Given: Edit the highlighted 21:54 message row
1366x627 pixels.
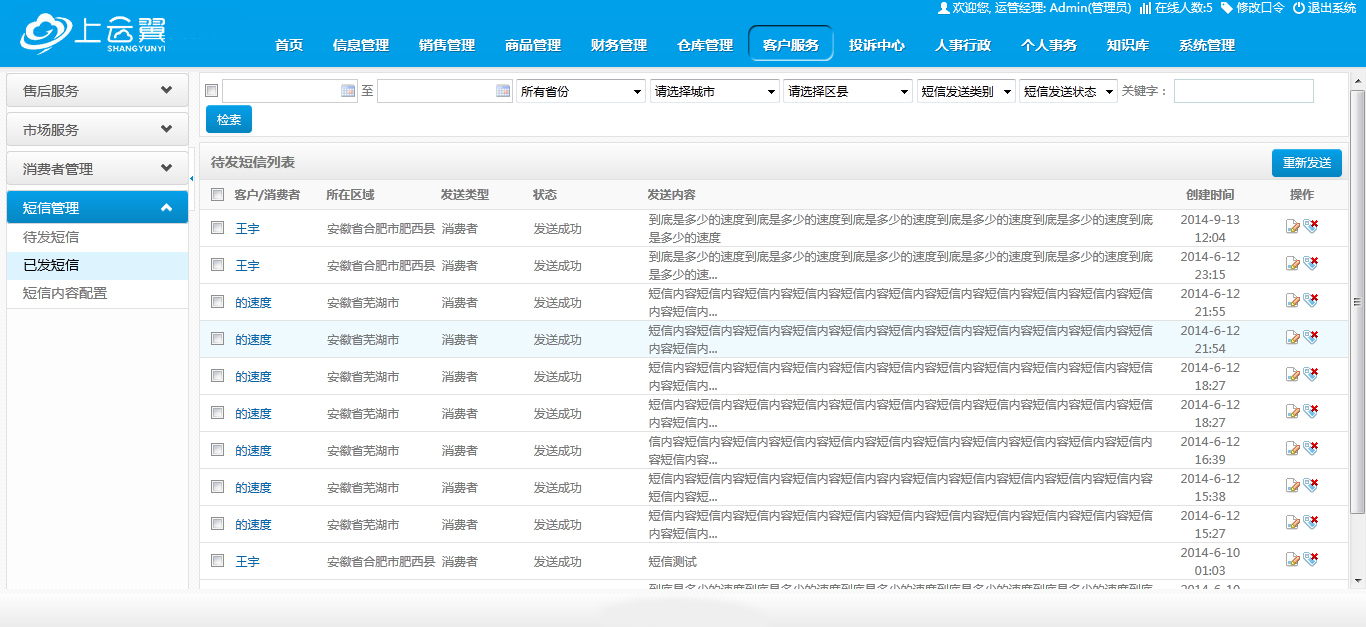Looking at the screenshot, I should (x=1293, y=338).
